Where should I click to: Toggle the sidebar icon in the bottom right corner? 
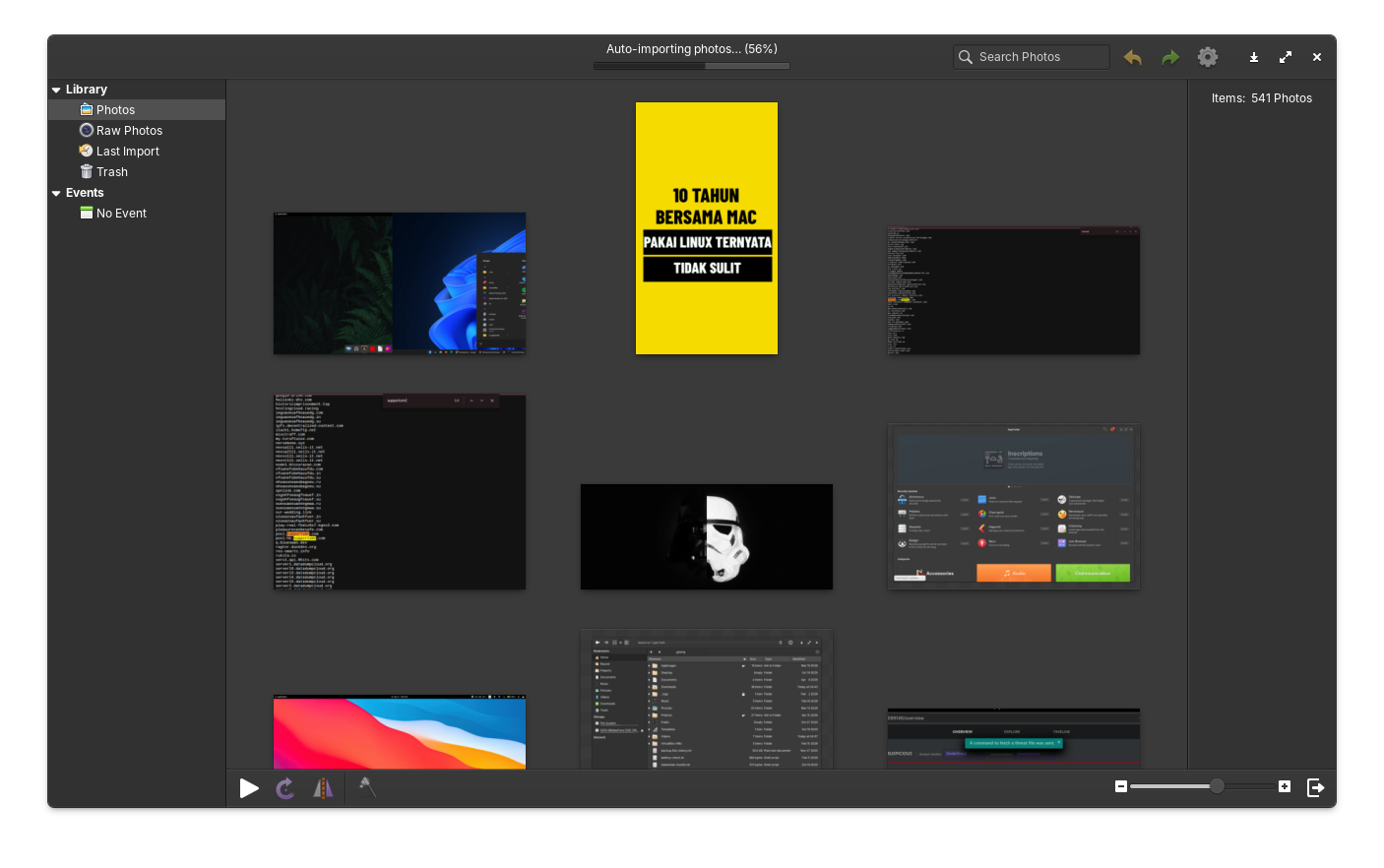[1315, 787]
